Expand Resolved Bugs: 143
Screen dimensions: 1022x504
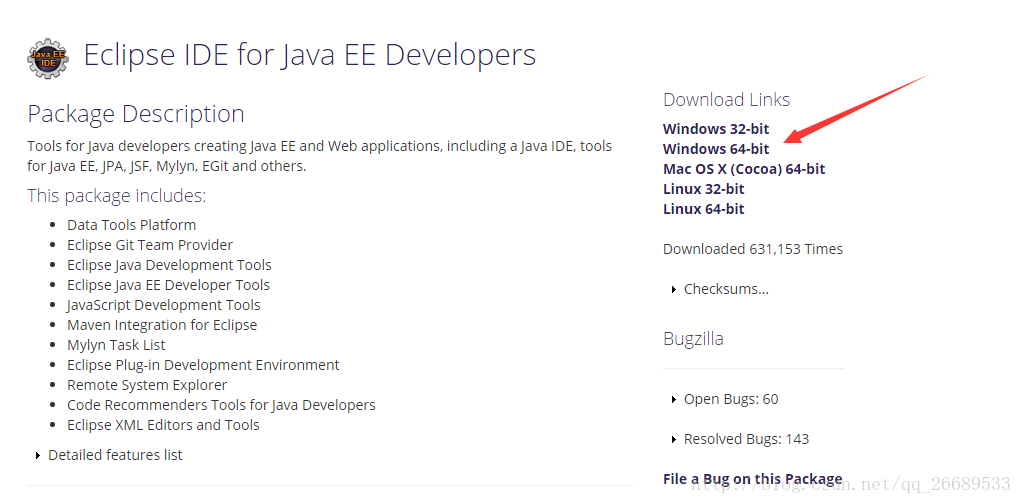[x=740, y=439]
